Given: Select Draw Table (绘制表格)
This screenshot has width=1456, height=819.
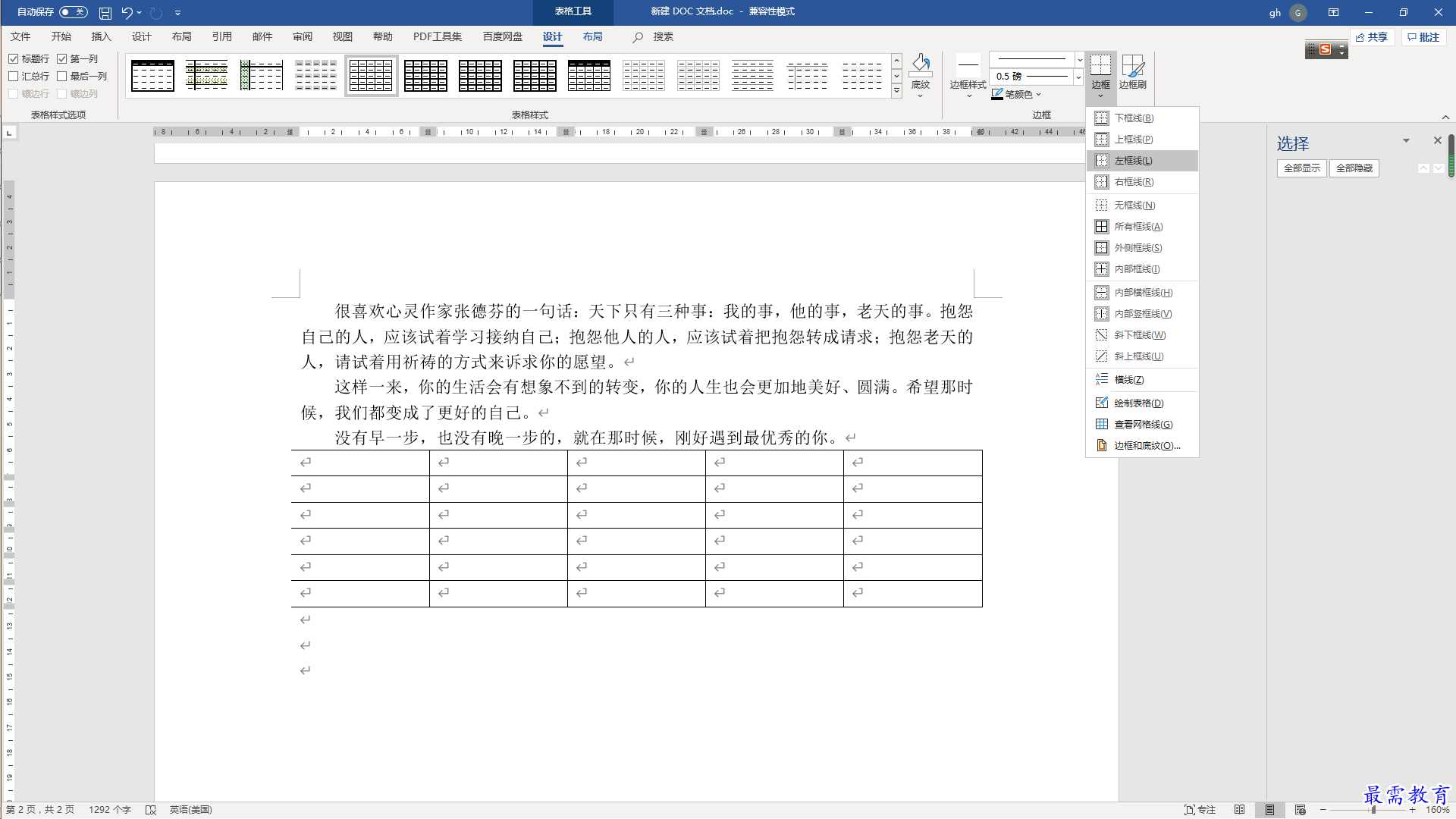Looking at the screenshot, I should pos(1142,403).
